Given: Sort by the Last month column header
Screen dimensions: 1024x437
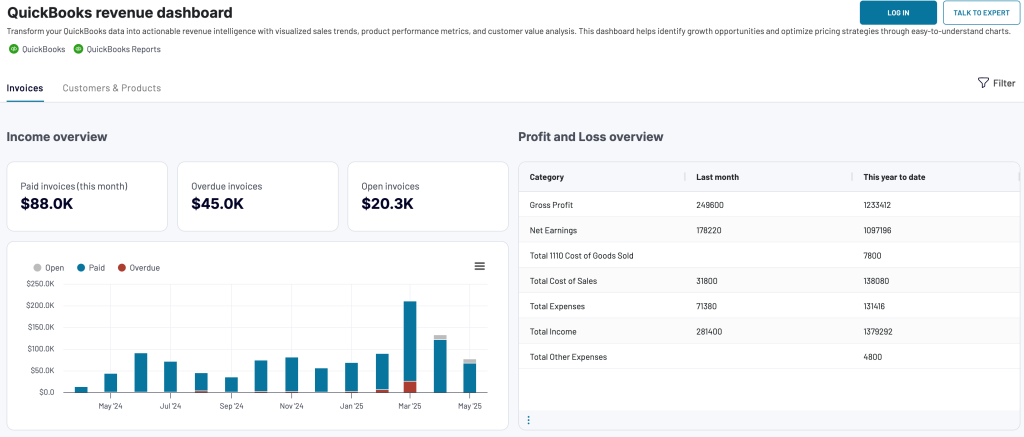Looking at the screenshot, I should click(718, 177).
